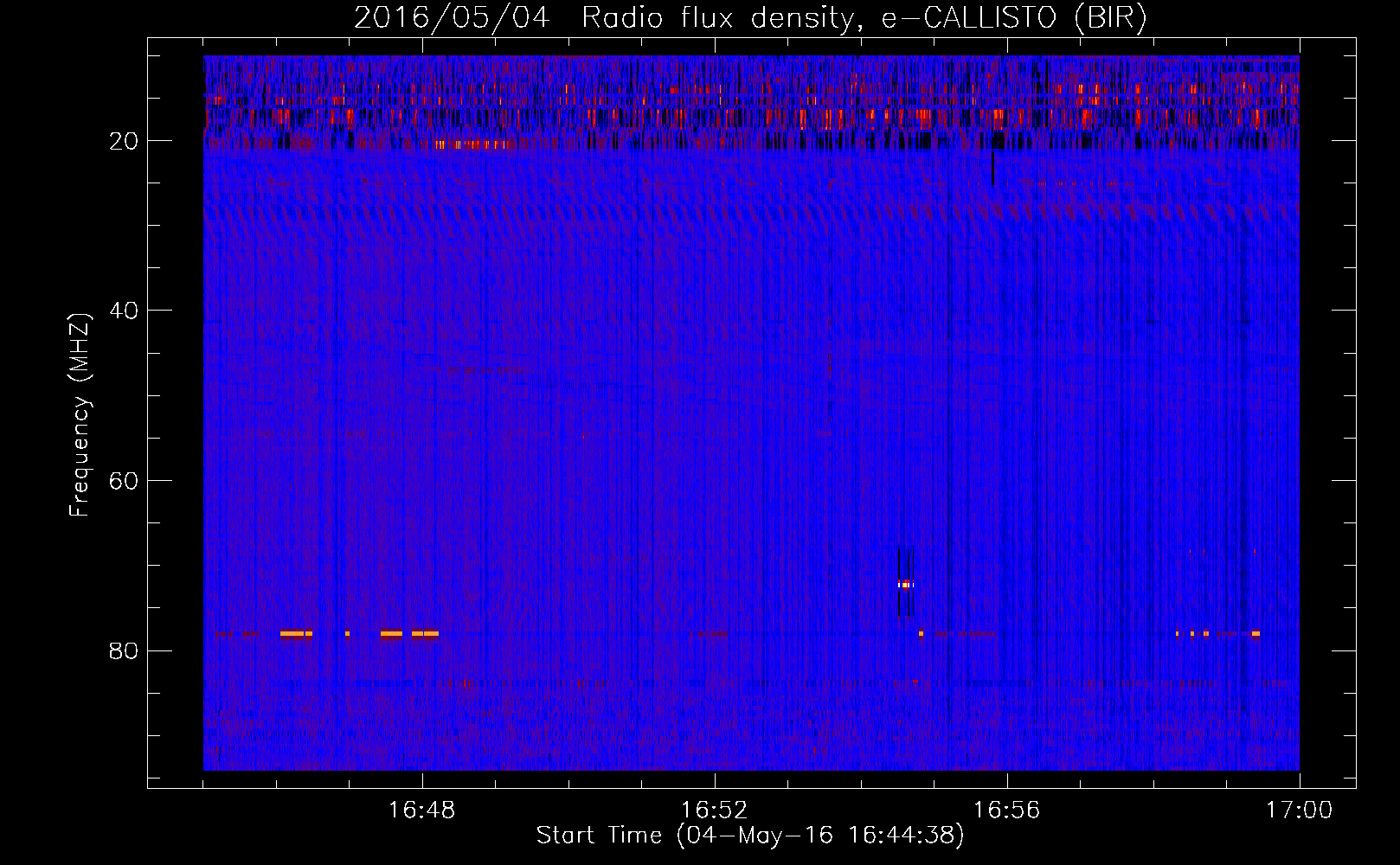Click the '20' frequency tick label
Image resolution: width=1400 pixels, height=865 pixels.
(x=125, y=141)
